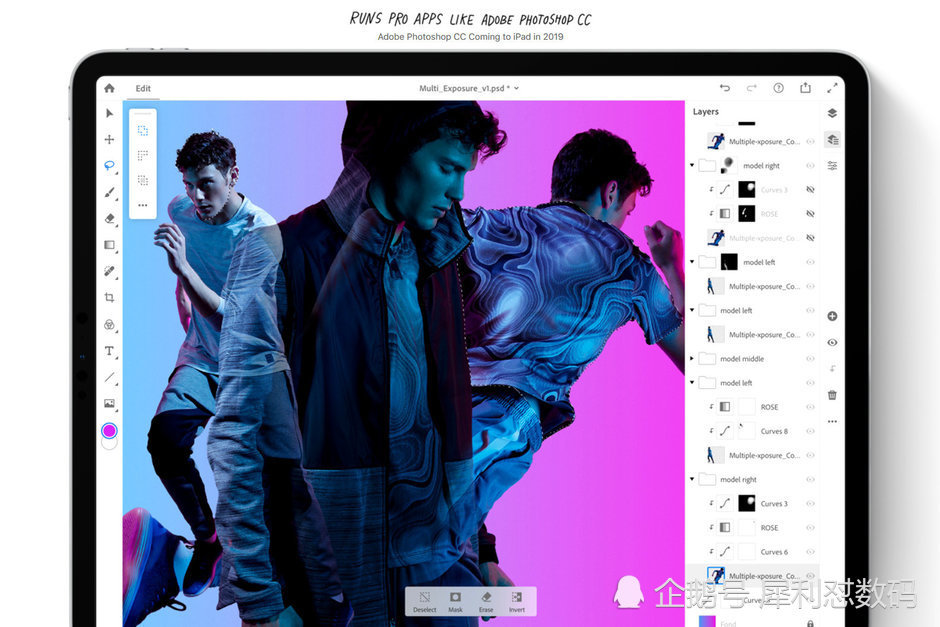Choose the Move transform tool
This screenshot has height=627, width=940.
point(109,140)
